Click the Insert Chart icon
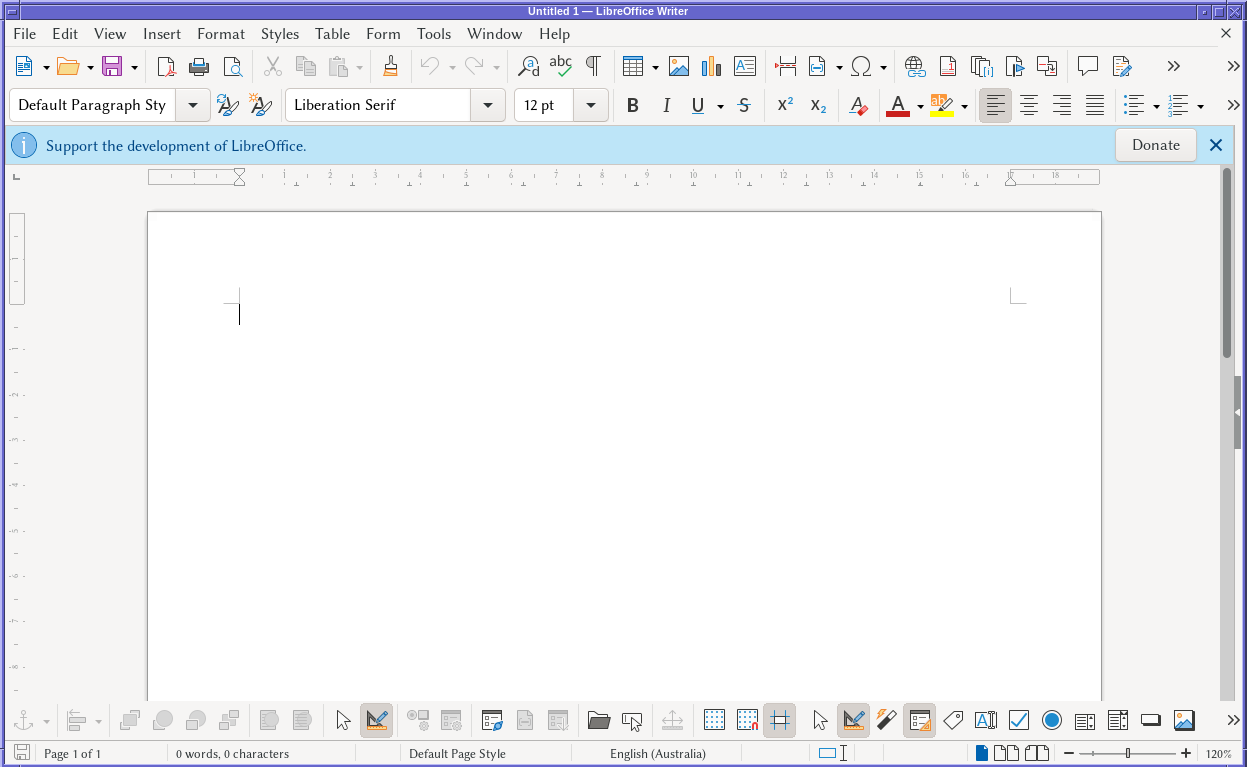 point(711,67)
